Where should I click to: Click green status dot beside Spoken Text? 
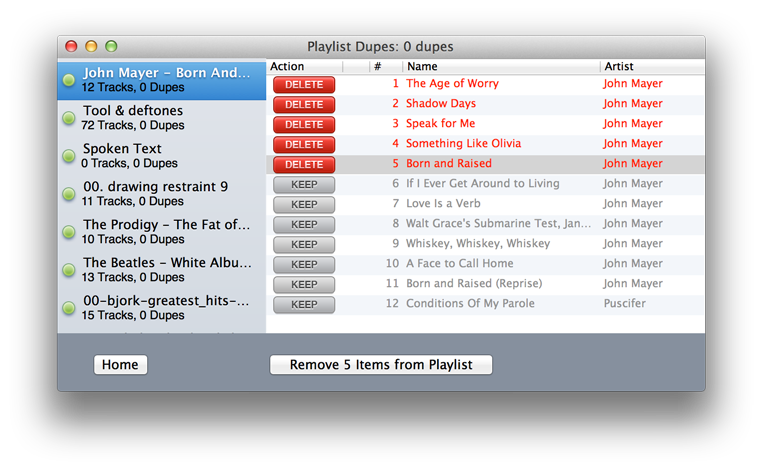point(69,156)
